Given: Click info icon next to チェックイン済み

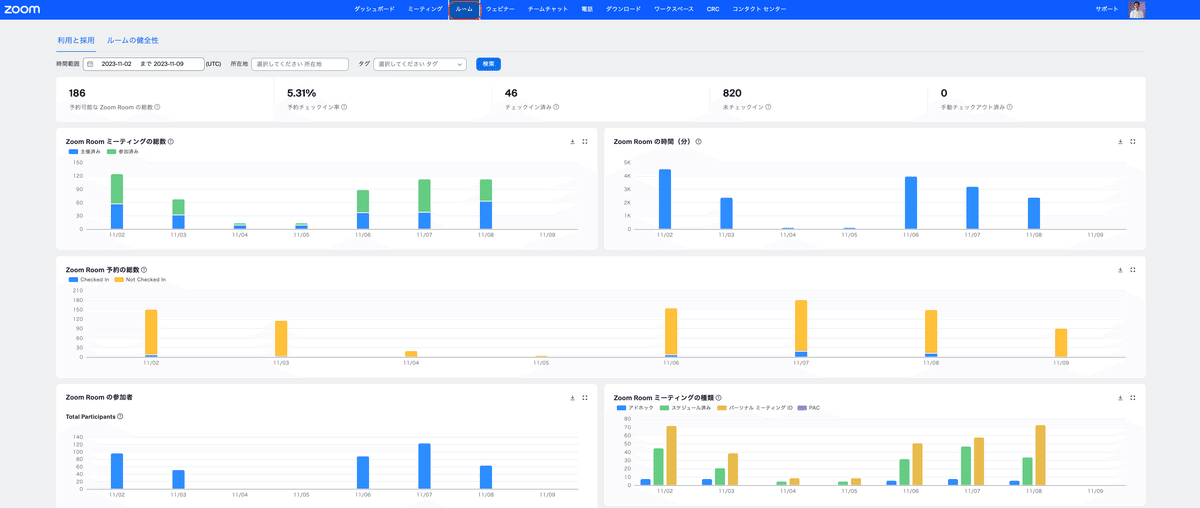Looking at the screenshot, I should [x=556, y=106].
